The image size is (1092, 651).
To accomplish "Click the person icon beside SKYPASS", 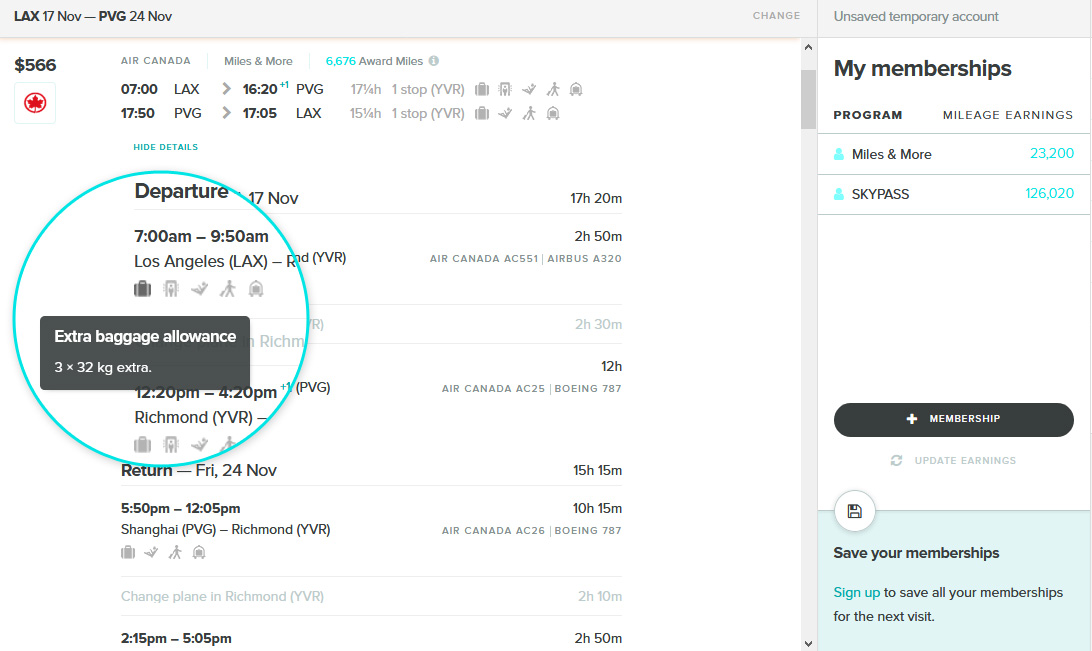I will tap(839, 194).
